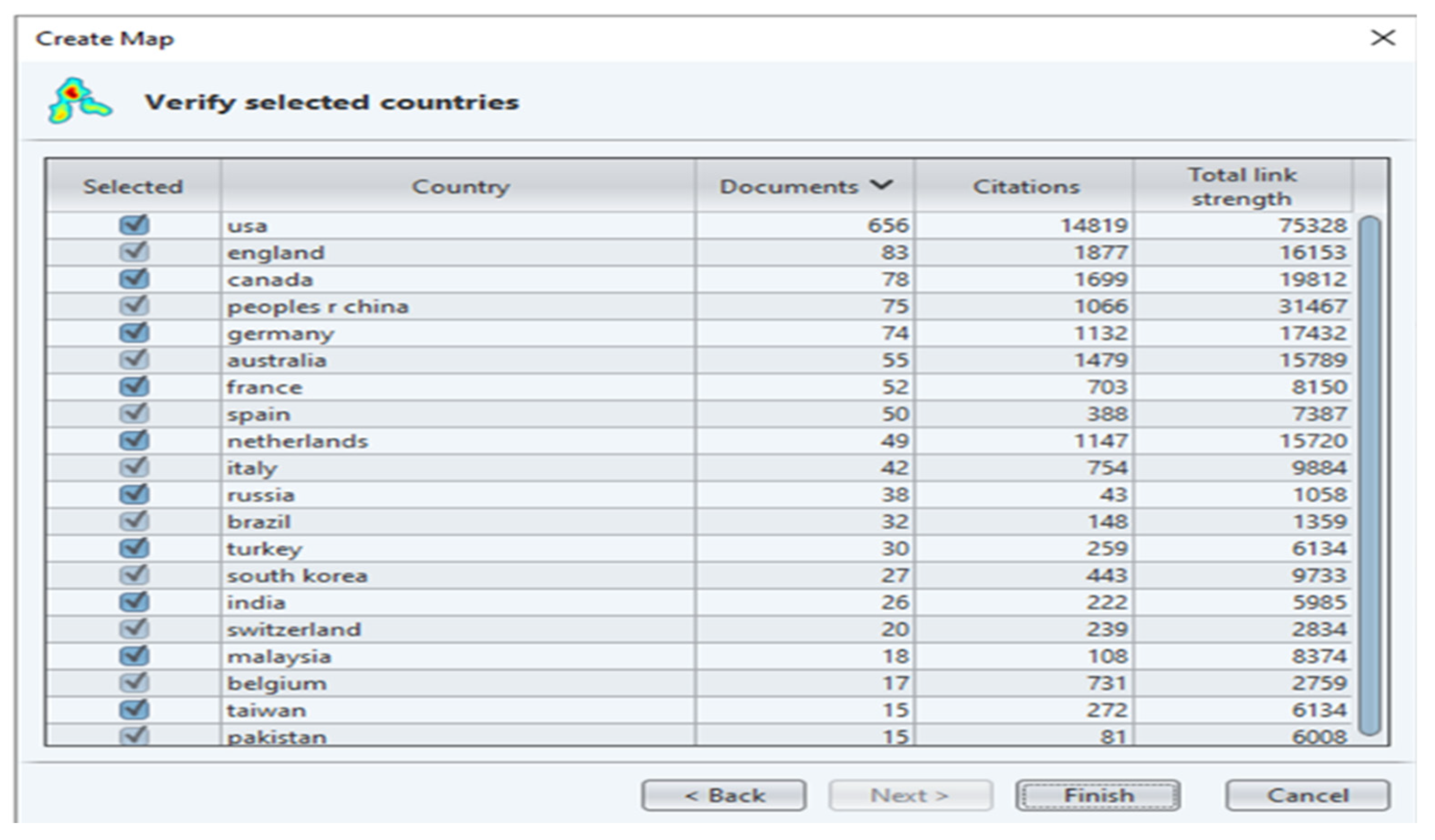The width and height of the screenshot is (1435, 840).
Task: Uncheck the usa country checkbox
Action: [134, 225]
